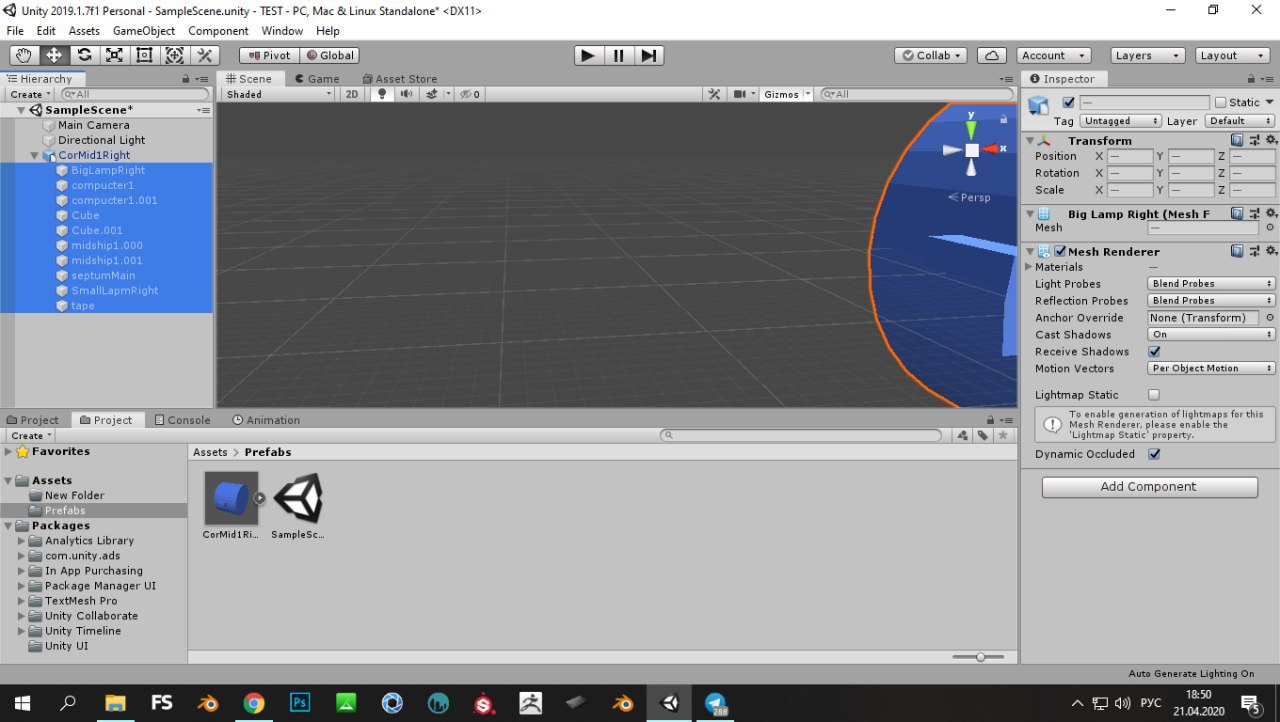1280x722 pixels.
Task: Switch to the Console tab
Action: pos(182,420)
